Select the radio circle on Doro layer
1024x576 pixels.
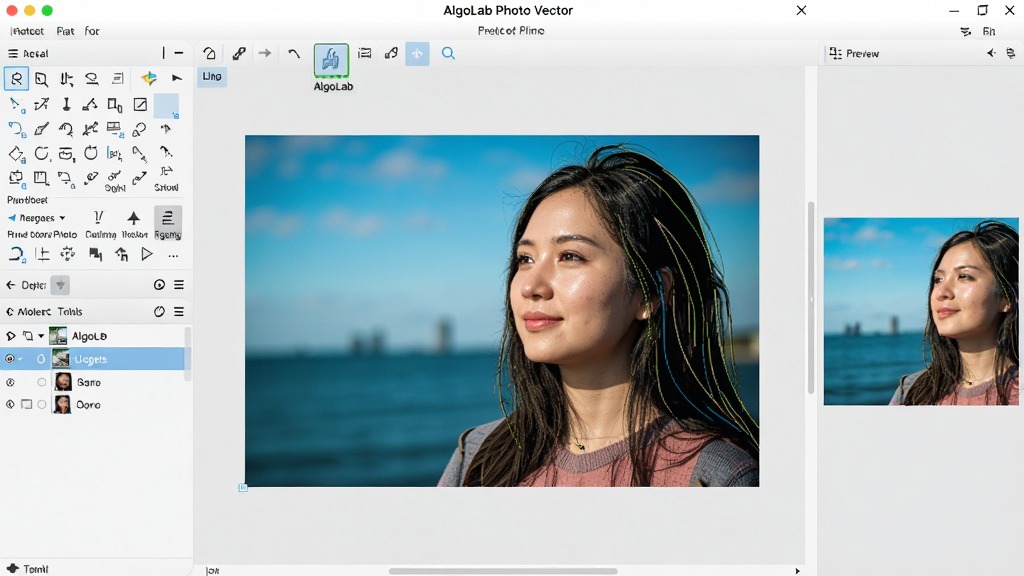tap(42, 404)
